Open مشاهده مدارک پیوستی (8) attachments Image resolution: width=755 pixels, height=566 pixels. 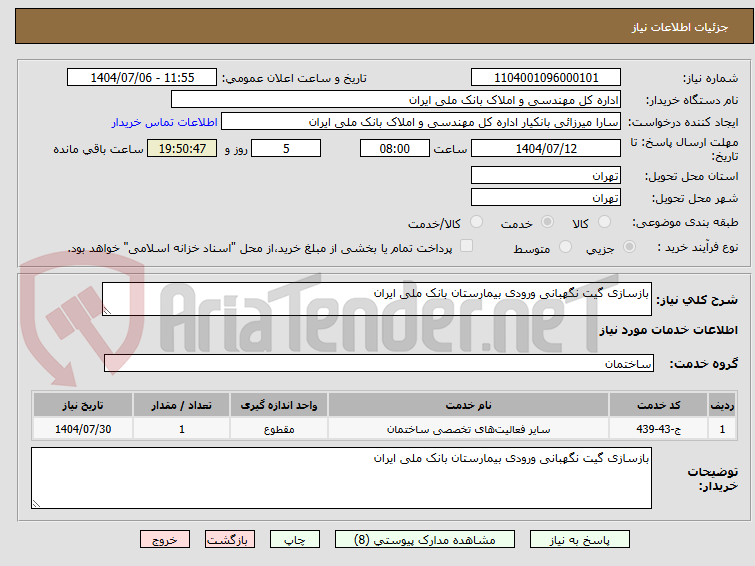point(425,540)
